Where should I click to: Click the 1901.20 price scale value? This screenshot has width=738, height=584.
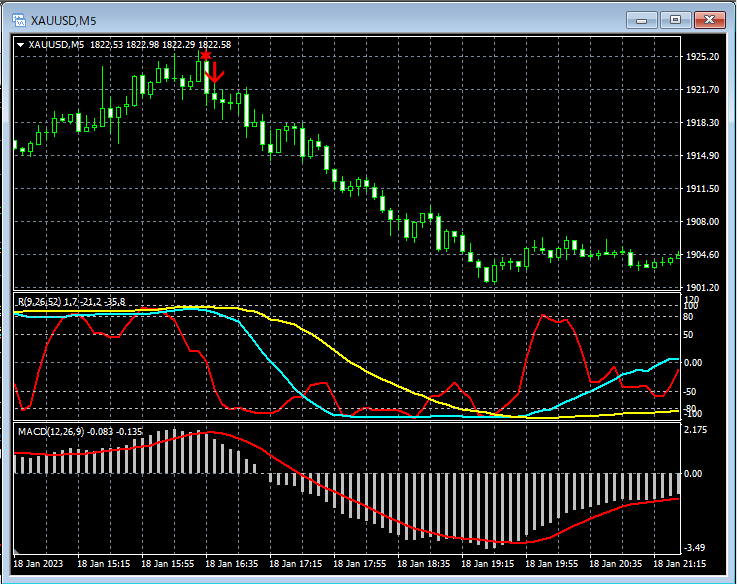click(x=702, y=288)
